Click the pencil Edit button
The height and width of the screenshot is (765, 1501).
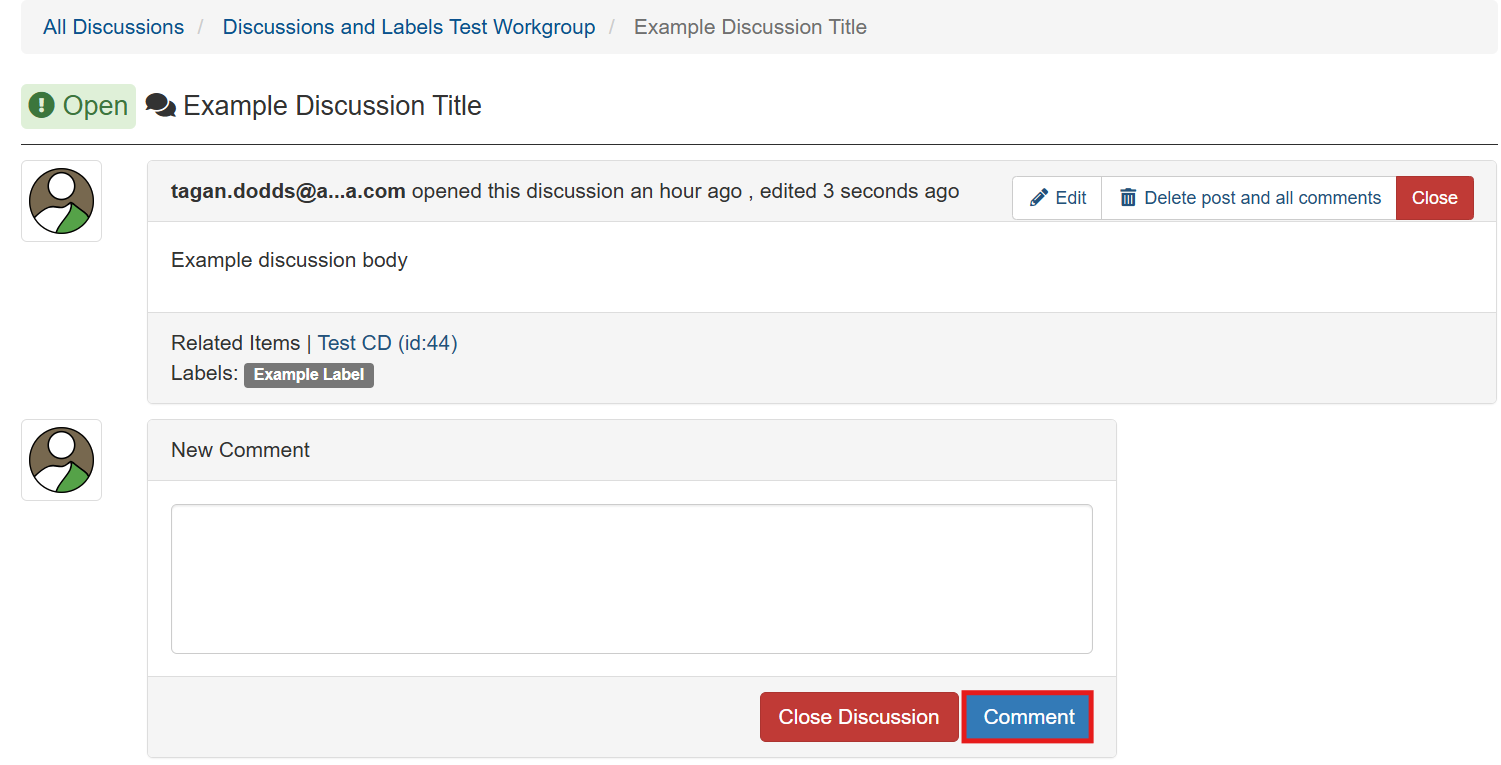tap(1057, 198)
